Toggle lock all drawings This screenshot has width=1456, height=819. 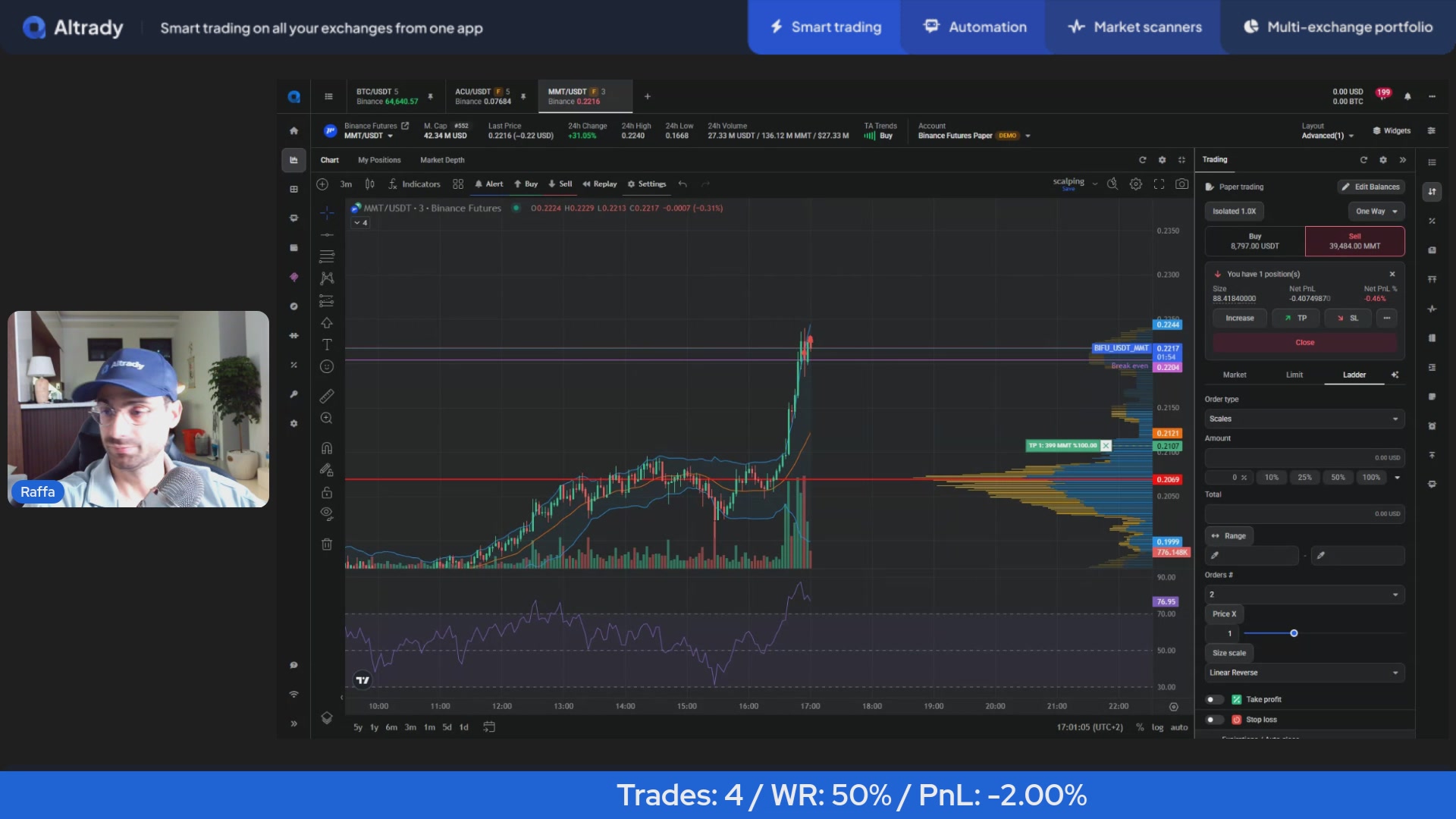(327, 492)
